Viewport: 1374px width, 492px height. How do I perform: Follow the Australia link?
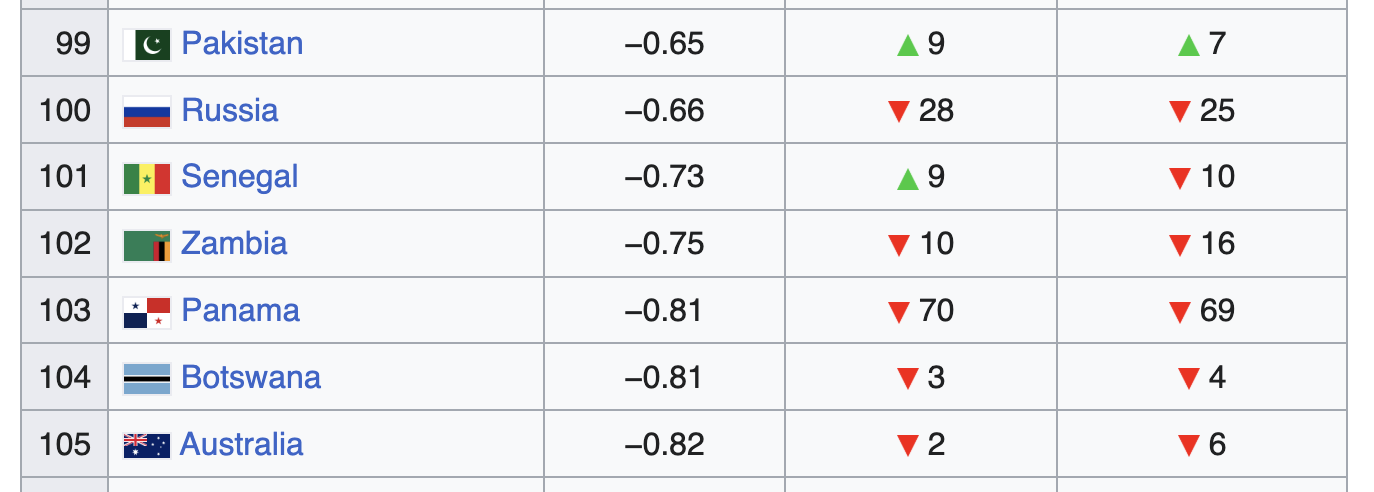click(x=241, y=444)
